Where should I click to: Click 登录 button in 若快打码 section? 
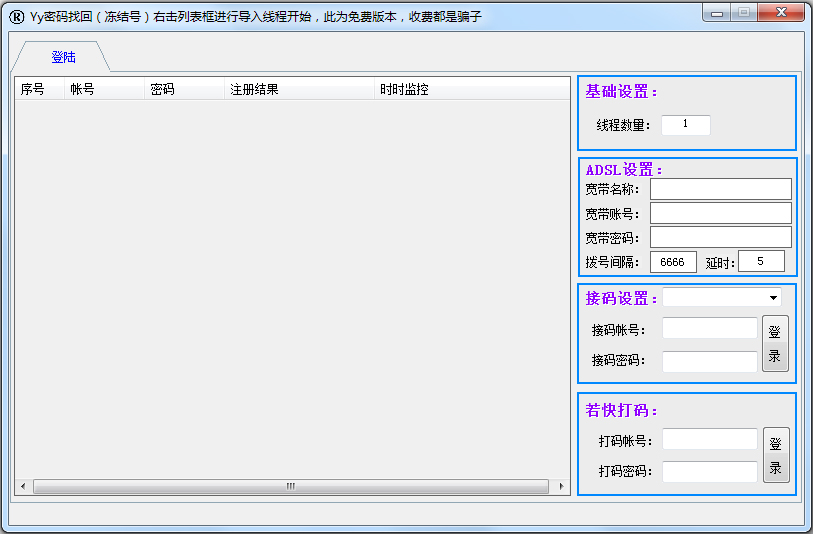775,455
